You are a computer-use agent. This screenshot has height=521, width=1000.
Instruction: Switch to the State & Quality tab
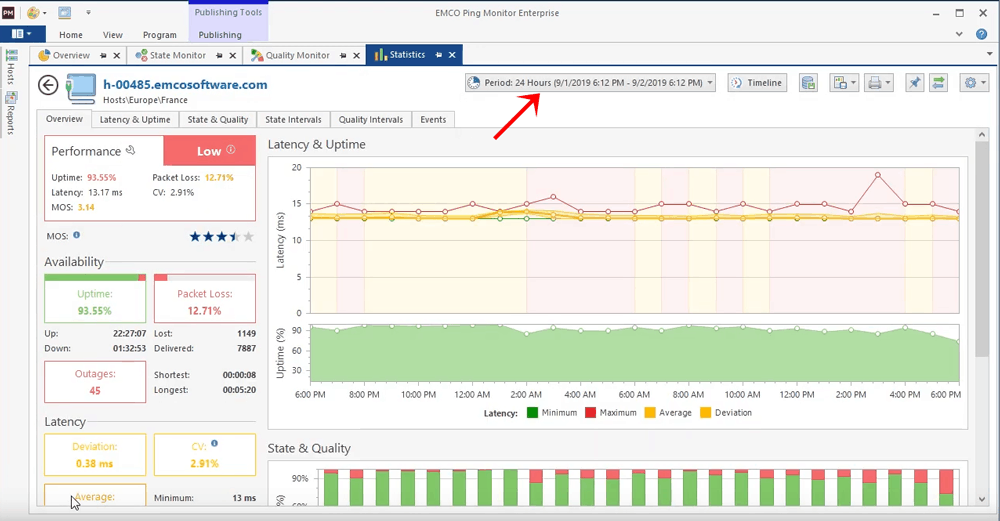(x=217, y=119)
